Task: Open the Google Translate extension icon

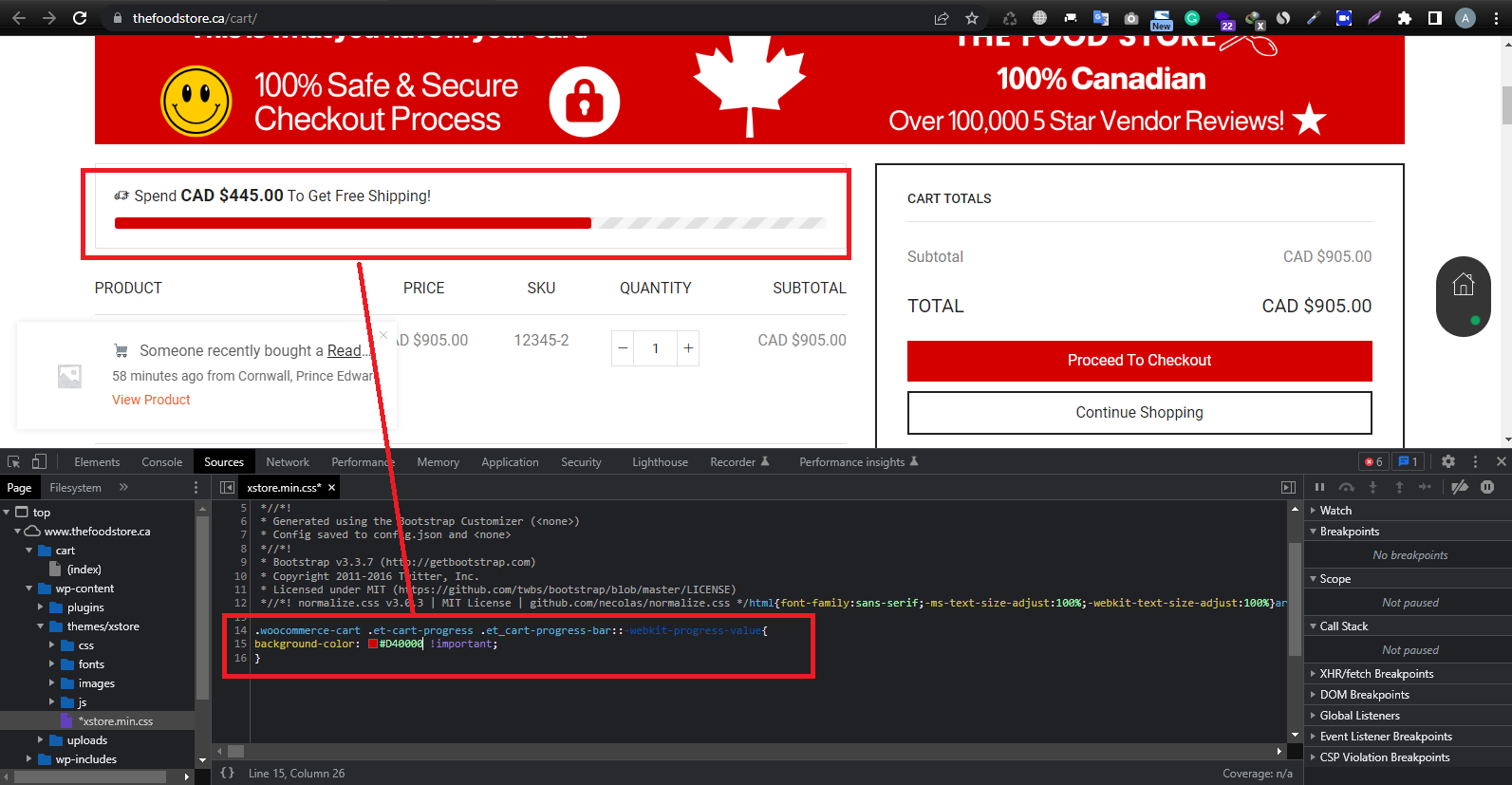Action: [1101, 18]
